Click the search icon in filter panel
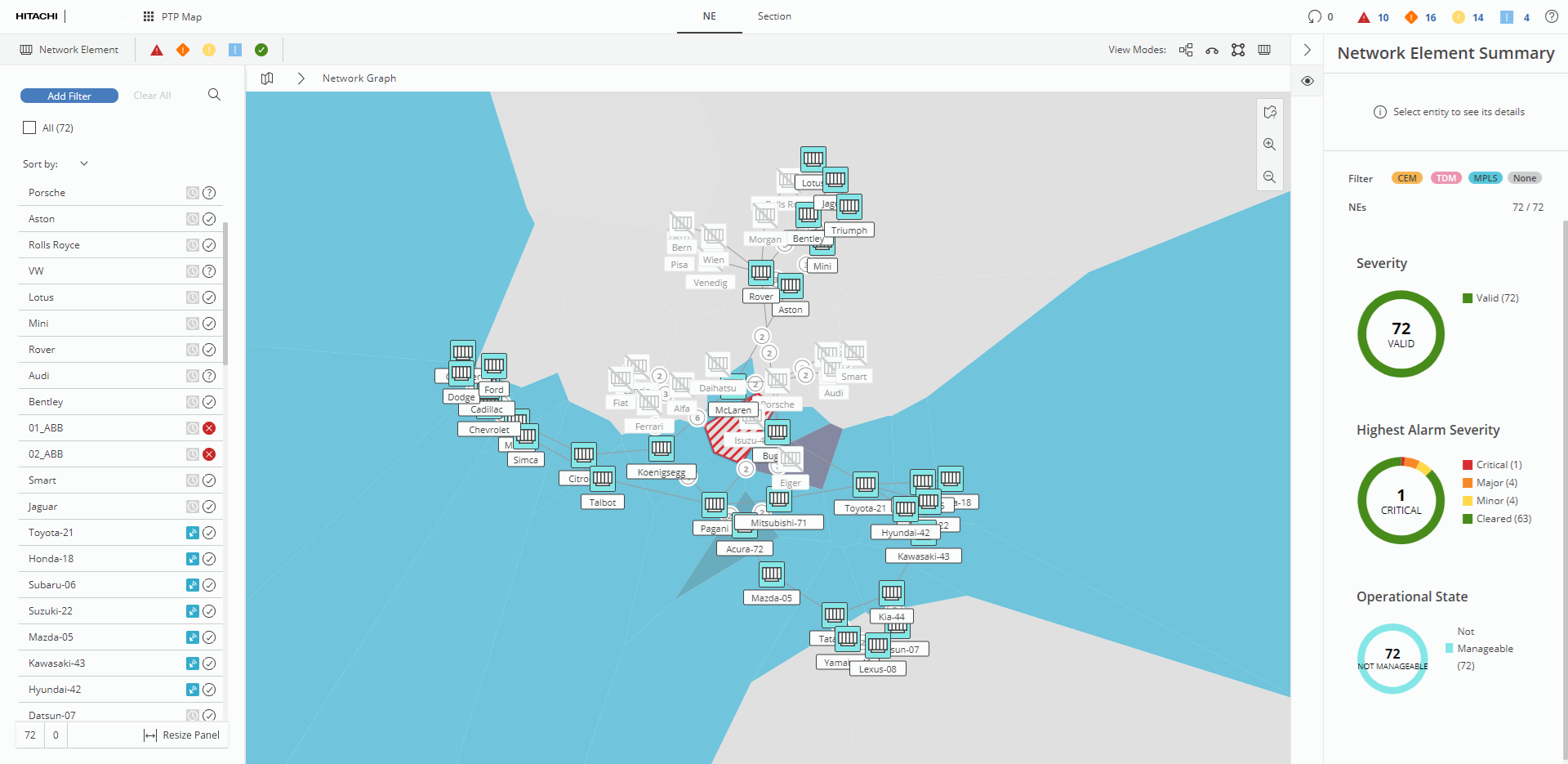Image resolution: width=1568 pixels, height=764 pixels. click(214, 95)
